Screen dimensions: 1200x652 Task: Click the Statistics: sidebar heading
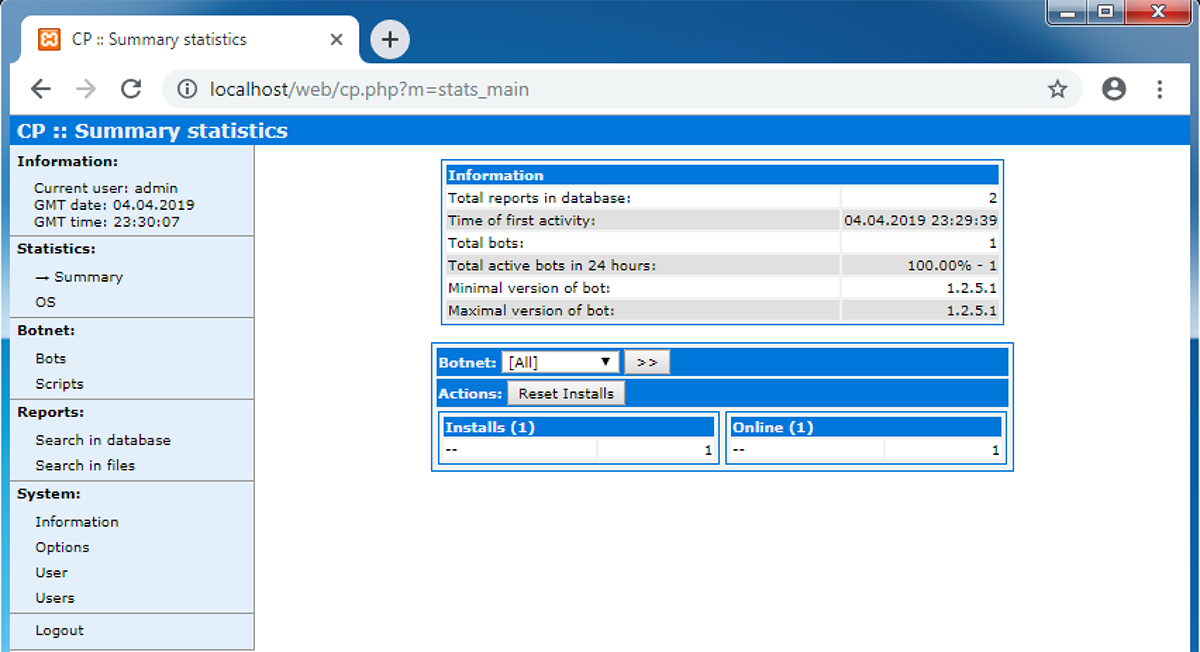coord(56,249)
